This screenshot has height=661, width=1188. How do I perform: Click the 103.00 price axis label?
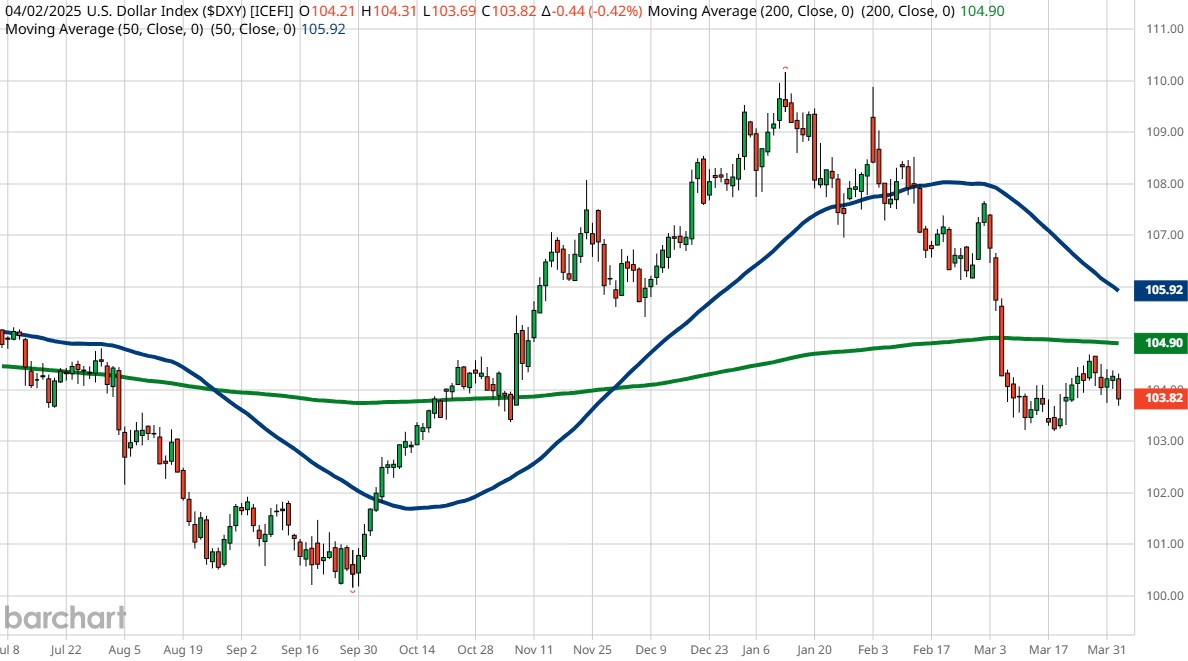point(1165,441)
